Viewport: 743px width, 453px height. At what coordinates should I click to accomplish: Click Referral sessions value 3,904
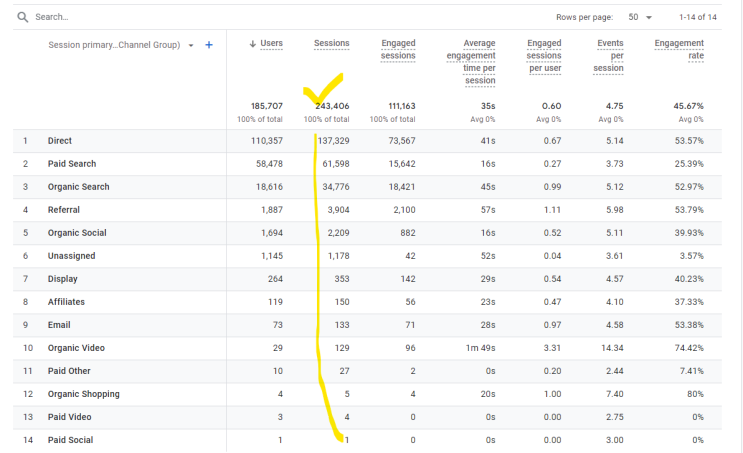[x=338, y=210]
